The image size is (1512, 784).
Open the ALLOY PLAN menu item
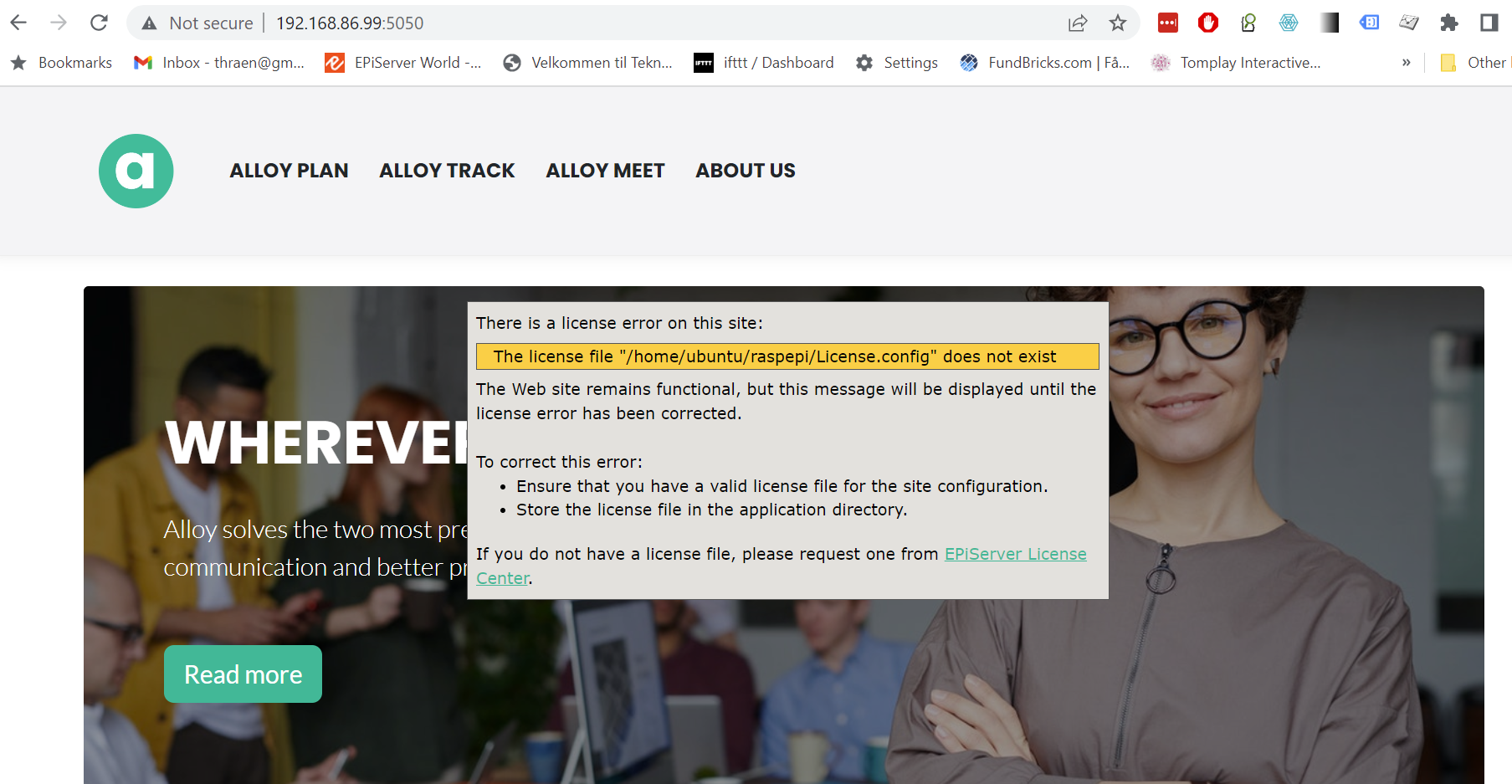coord(290,171)
